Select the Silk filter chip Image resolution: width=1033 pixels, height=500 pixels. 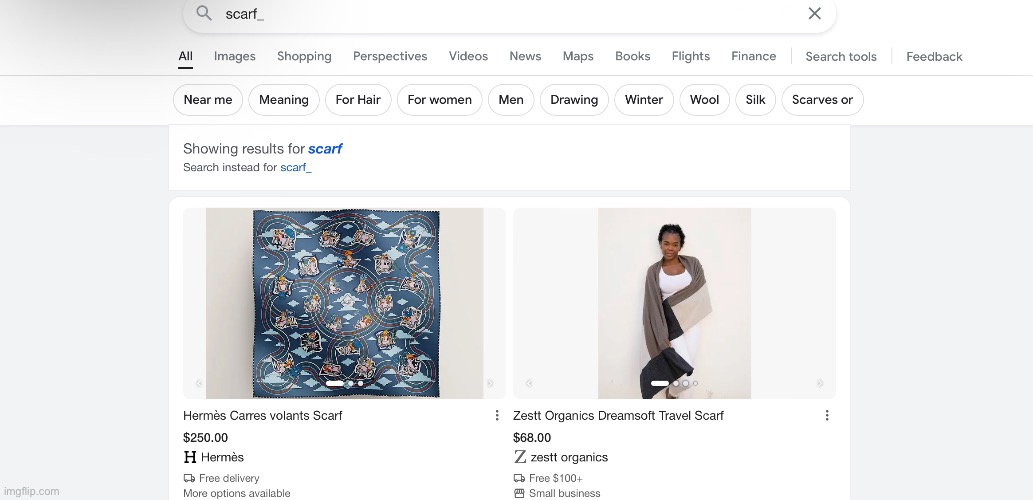click(x=756, y=100)
